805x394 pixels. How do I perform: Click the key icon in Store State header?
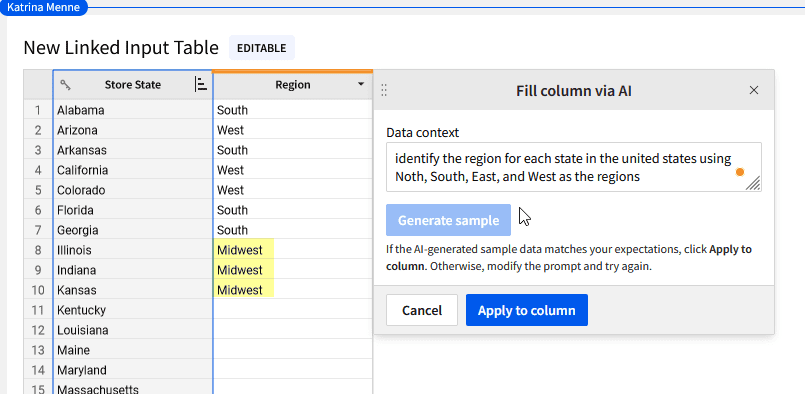pyautogui.click(x=65, y=84)
